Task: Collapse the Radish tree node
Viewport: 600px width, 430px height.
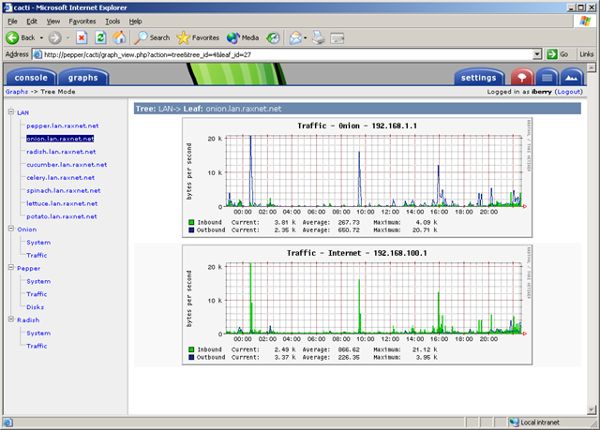Action: point(11,319)
